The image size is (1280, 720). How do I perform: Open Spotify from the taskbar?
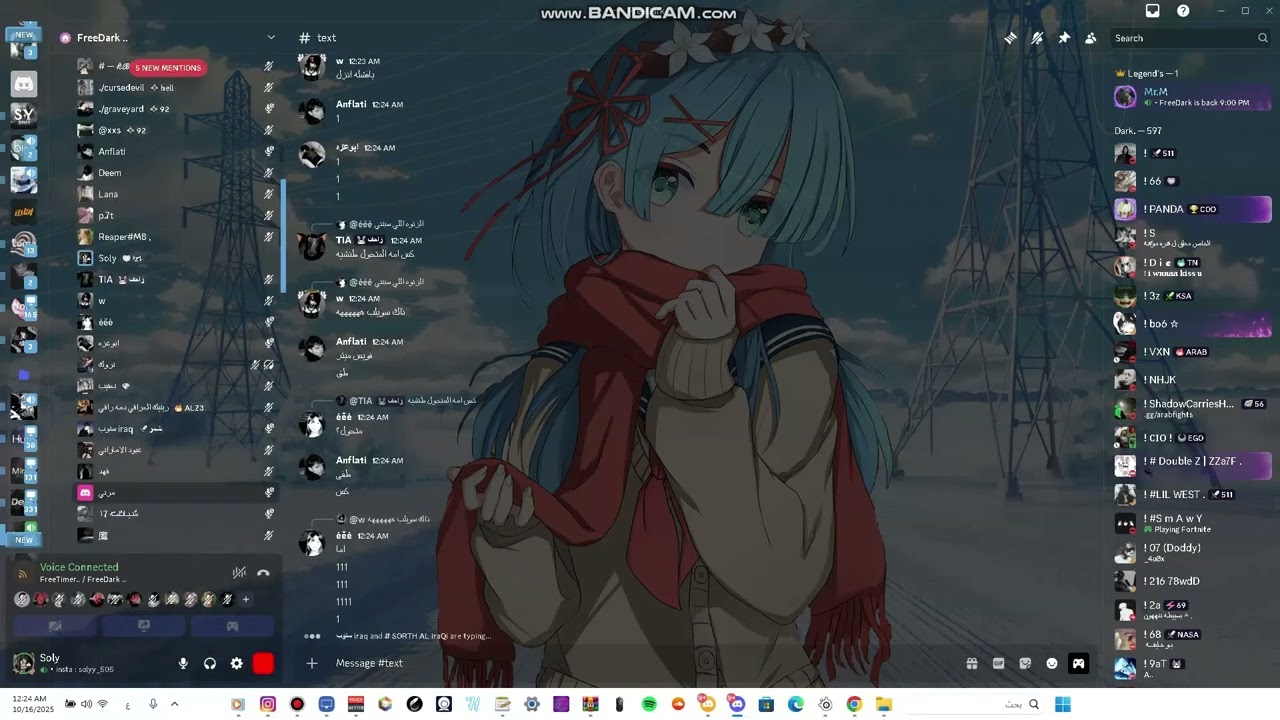point(649,704)
